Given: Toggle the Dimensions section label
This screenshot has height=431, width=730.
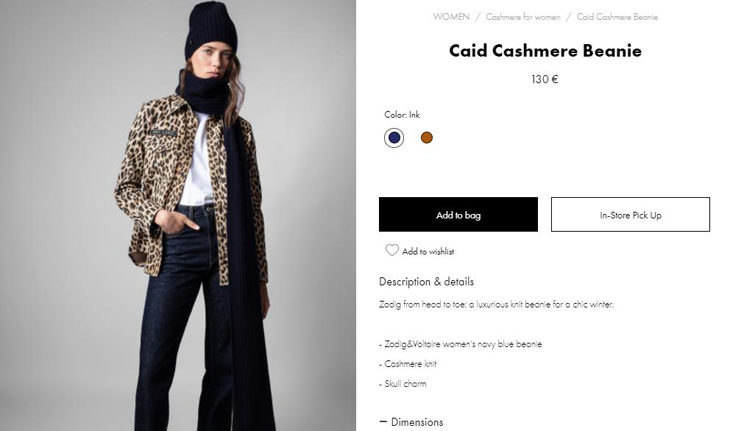Looking at the screenshot, I should tap(417, 422).
